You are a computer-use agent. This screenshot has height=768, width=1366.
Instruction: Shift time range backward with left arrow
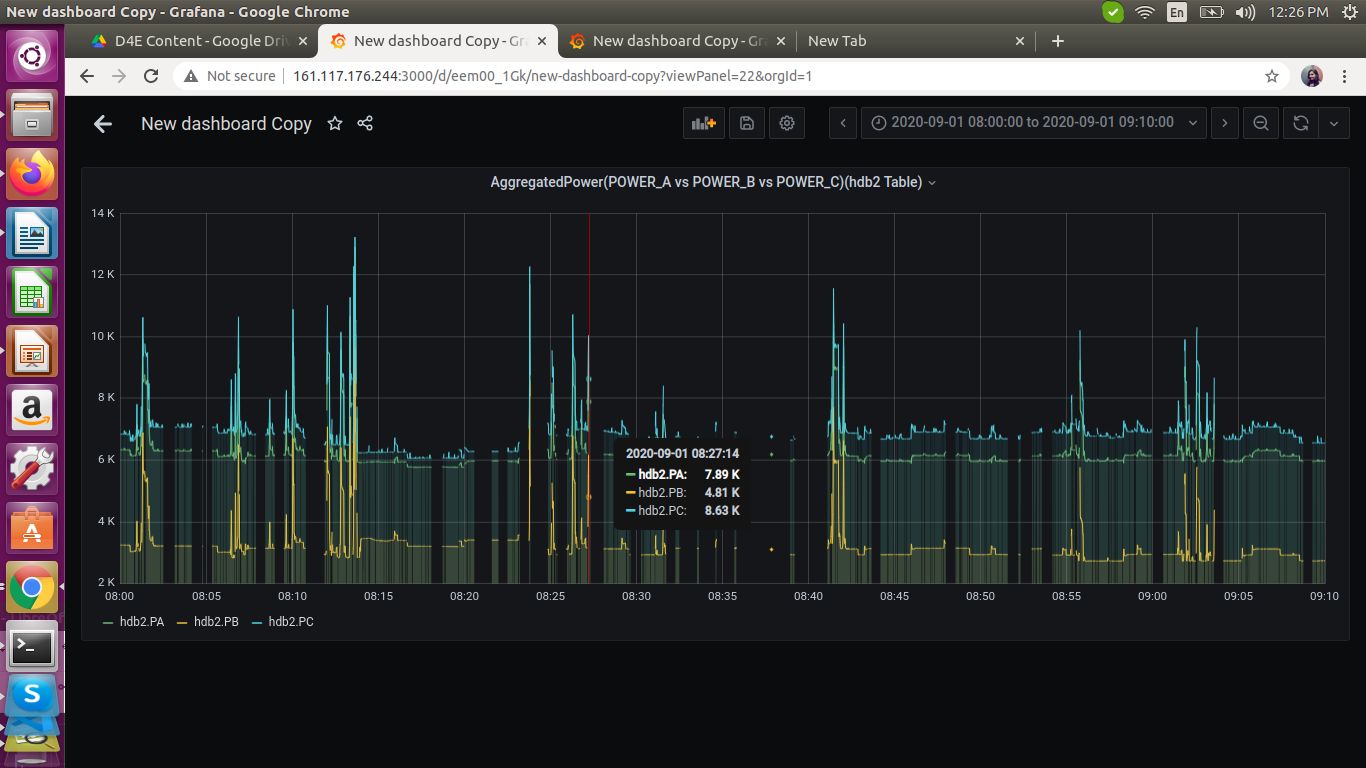(843, 123)
